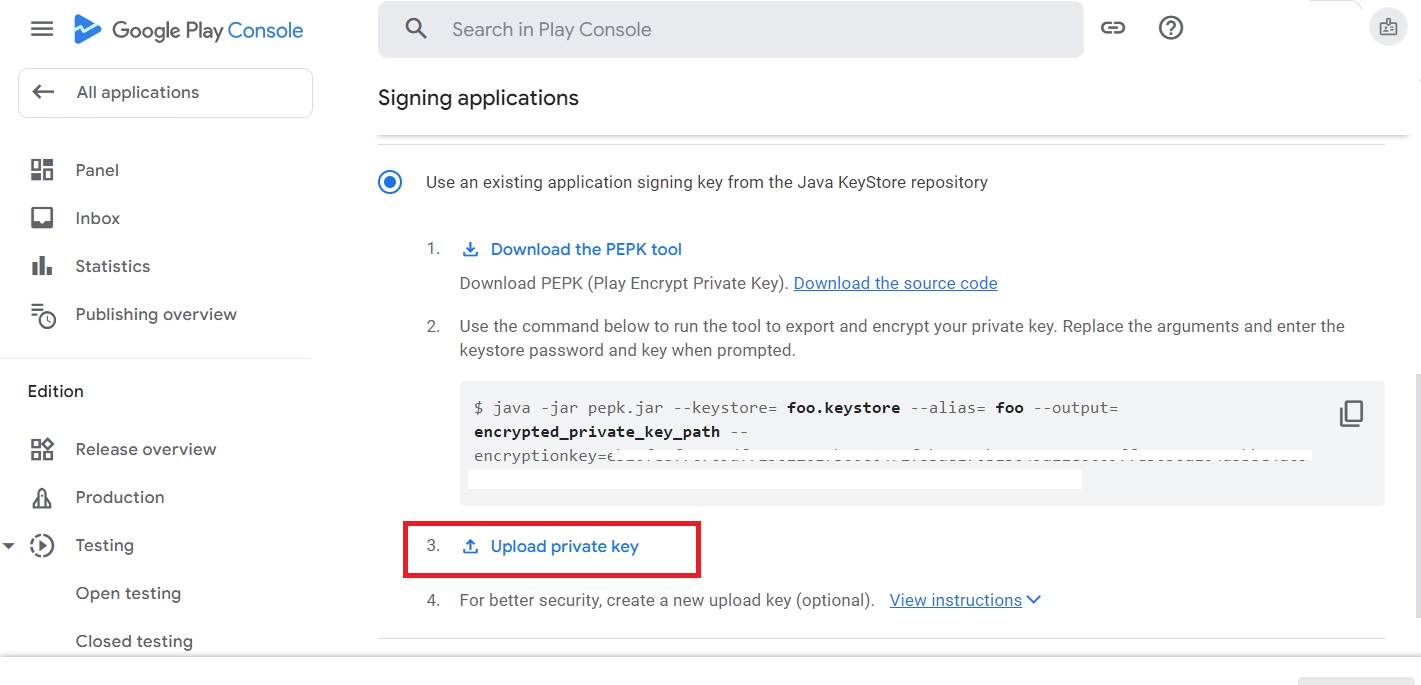Click Upload private key

pyautogui.click(x=563, y=547)
